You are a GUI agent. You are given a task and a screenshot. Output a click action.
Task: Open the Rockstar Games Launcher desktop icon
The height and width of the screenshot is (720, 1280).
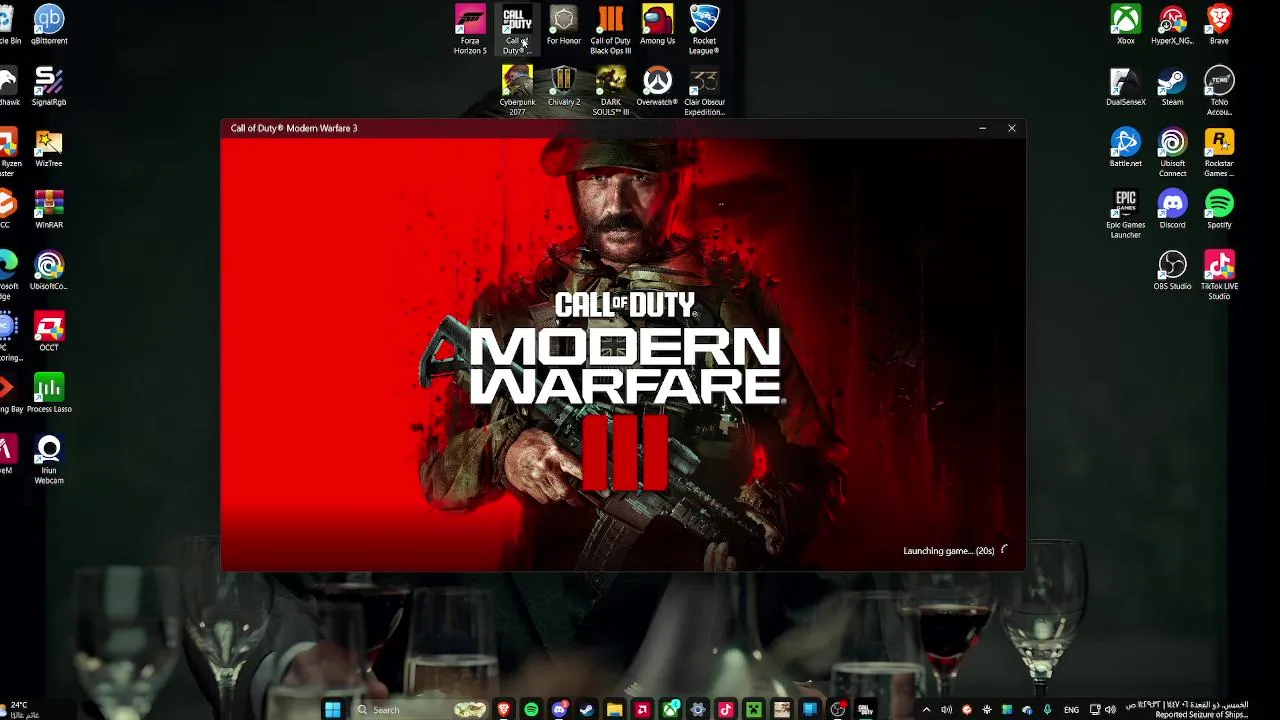[1219, 153]
